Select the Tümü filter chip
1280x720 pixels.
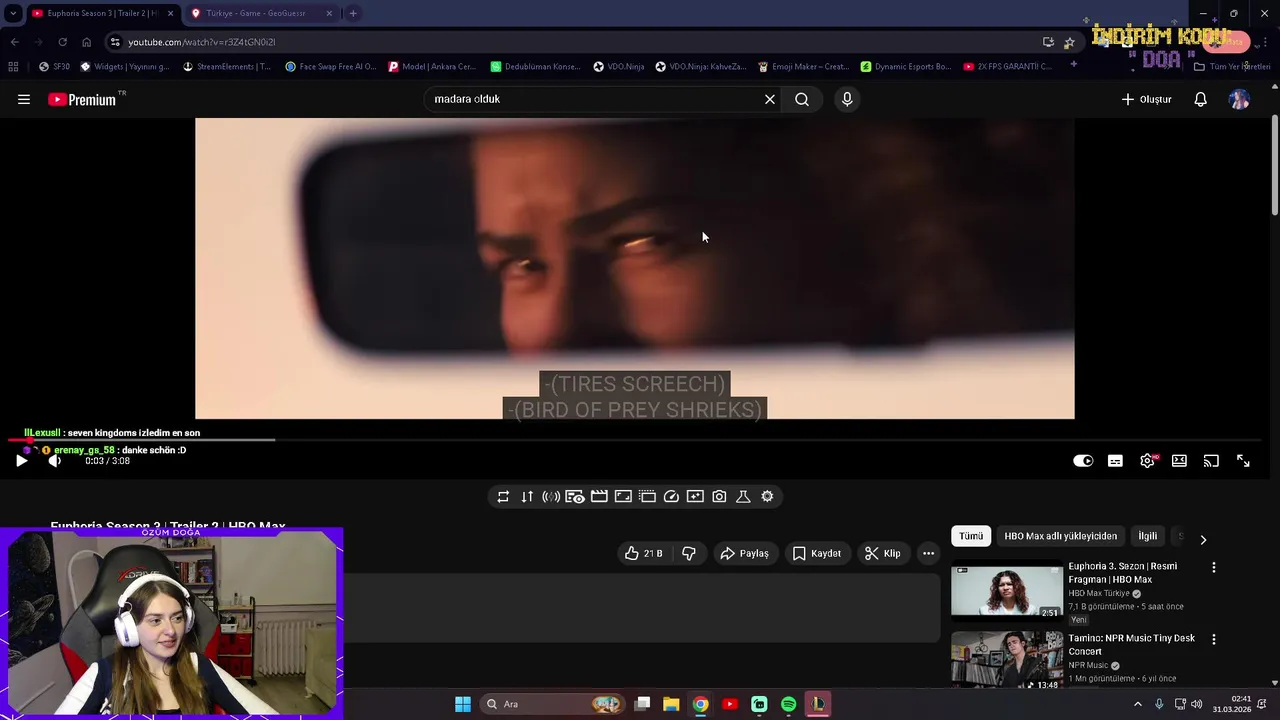coord(971,536)
